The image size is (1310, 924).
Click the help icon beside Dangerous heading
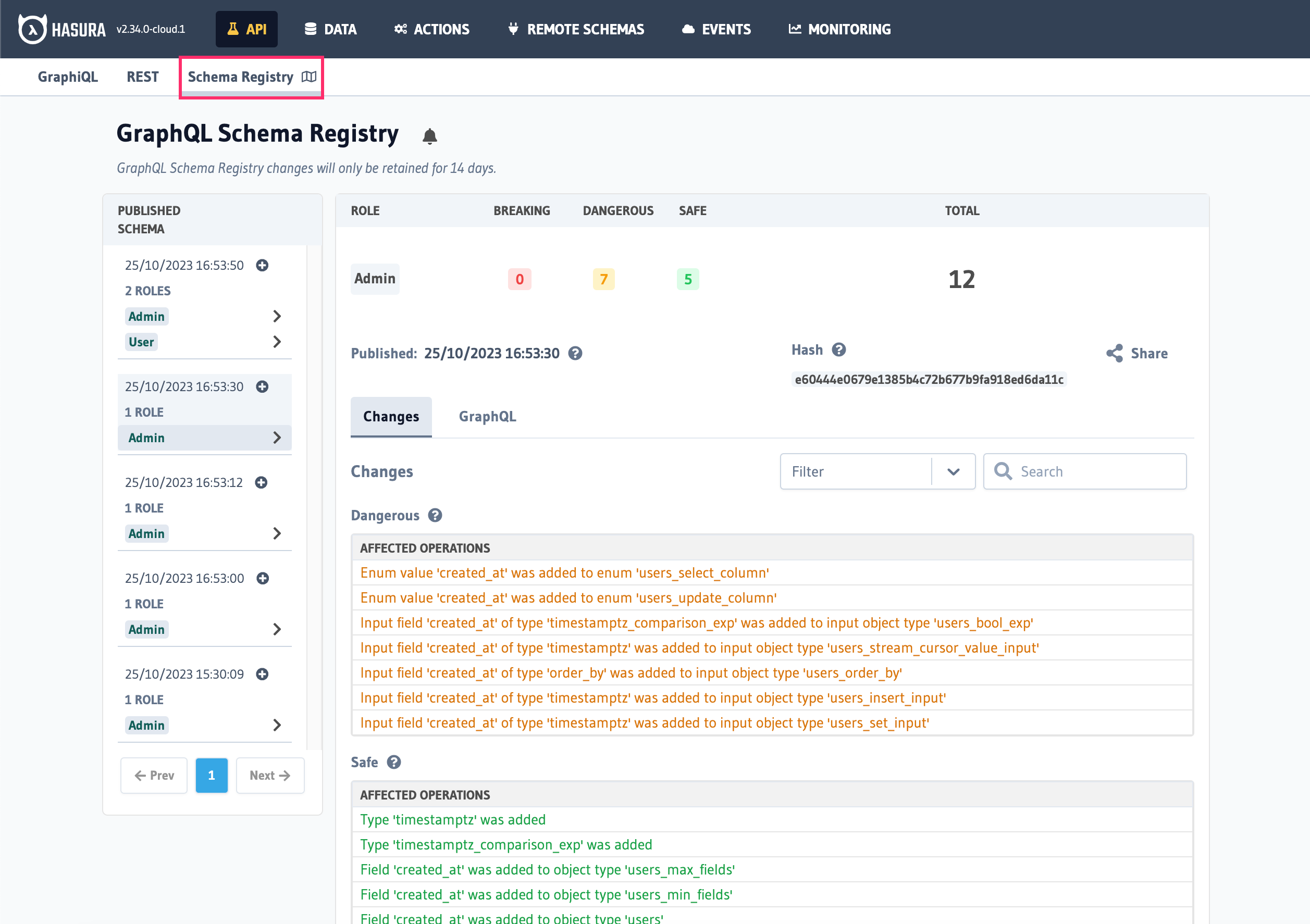435,515
